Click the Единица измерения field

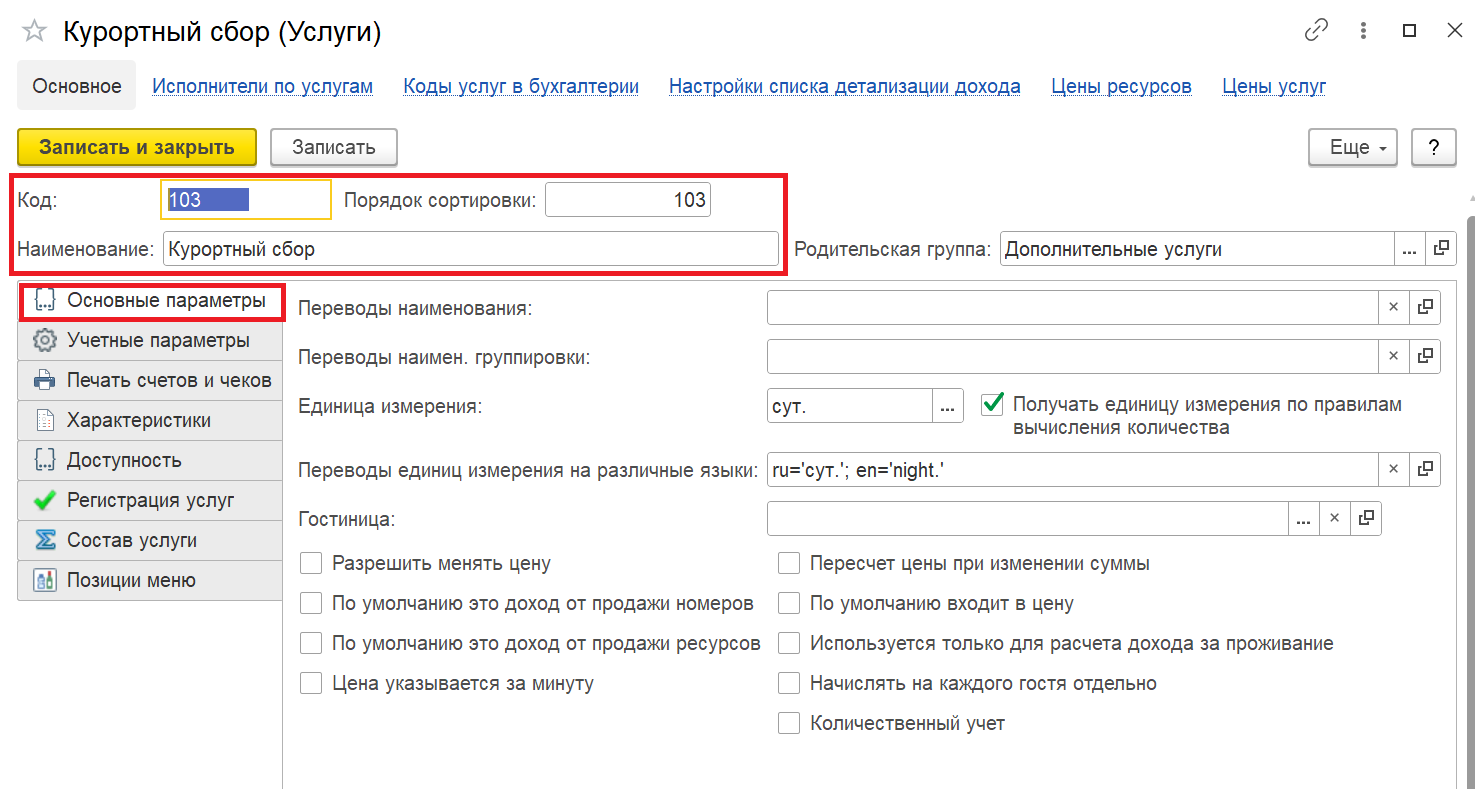850,406
